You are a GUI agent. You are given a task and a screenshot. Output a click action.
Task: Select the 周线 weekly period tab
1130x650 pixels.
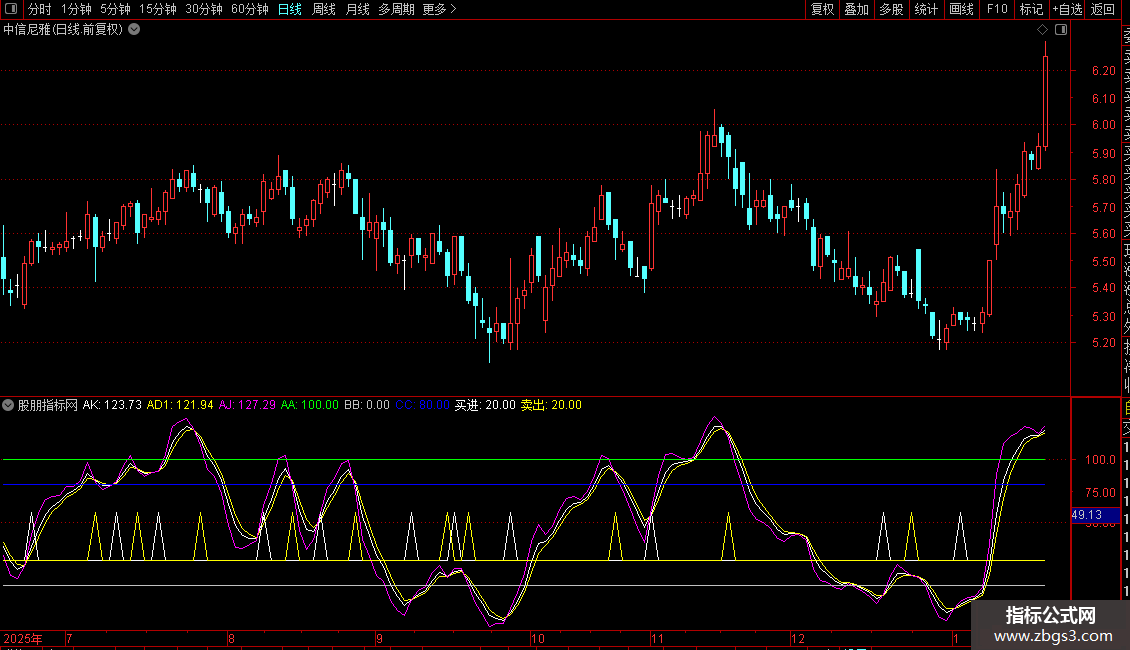point(323,9)
